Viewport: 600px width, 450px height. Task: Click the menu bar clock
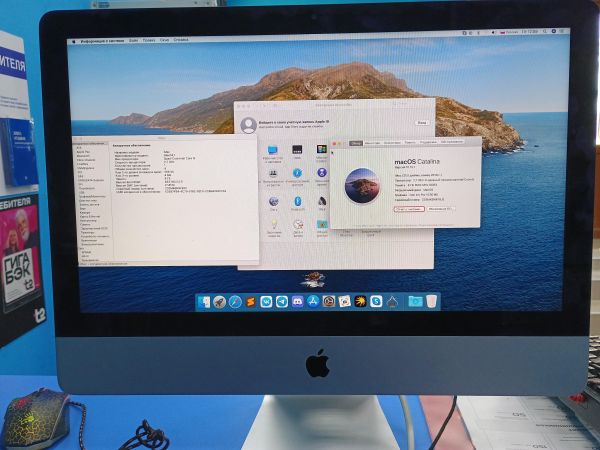click(x=529, y=32)
